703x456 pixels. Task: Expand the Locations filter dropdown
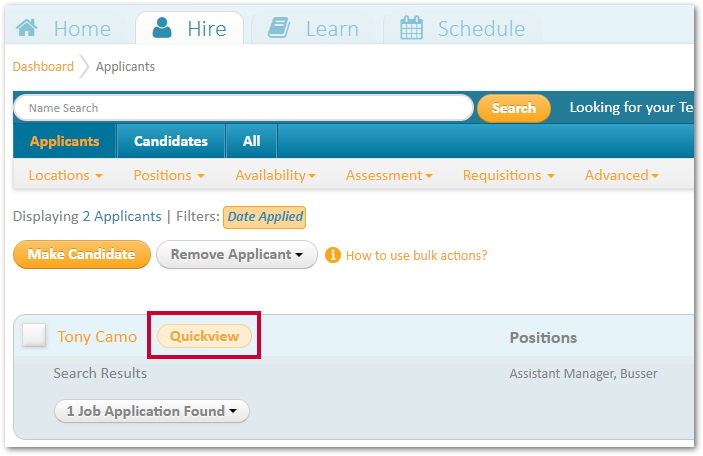65,175
